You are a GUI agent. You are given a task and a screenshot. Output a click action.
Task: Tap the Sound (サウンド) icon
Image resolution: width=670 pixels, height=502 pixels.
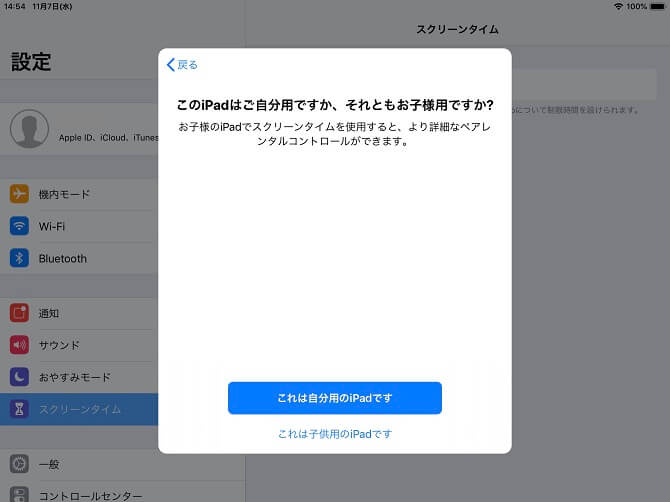pyautogui.click(x=19, y=345)
